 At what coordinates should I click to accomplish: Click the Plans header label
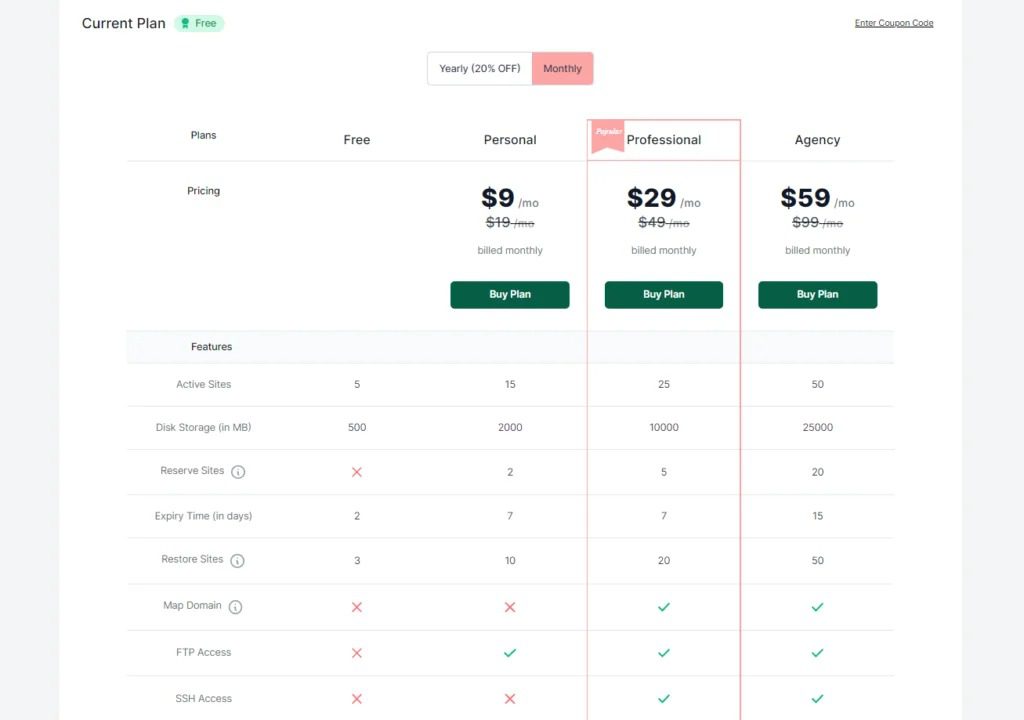pos(203,135)
